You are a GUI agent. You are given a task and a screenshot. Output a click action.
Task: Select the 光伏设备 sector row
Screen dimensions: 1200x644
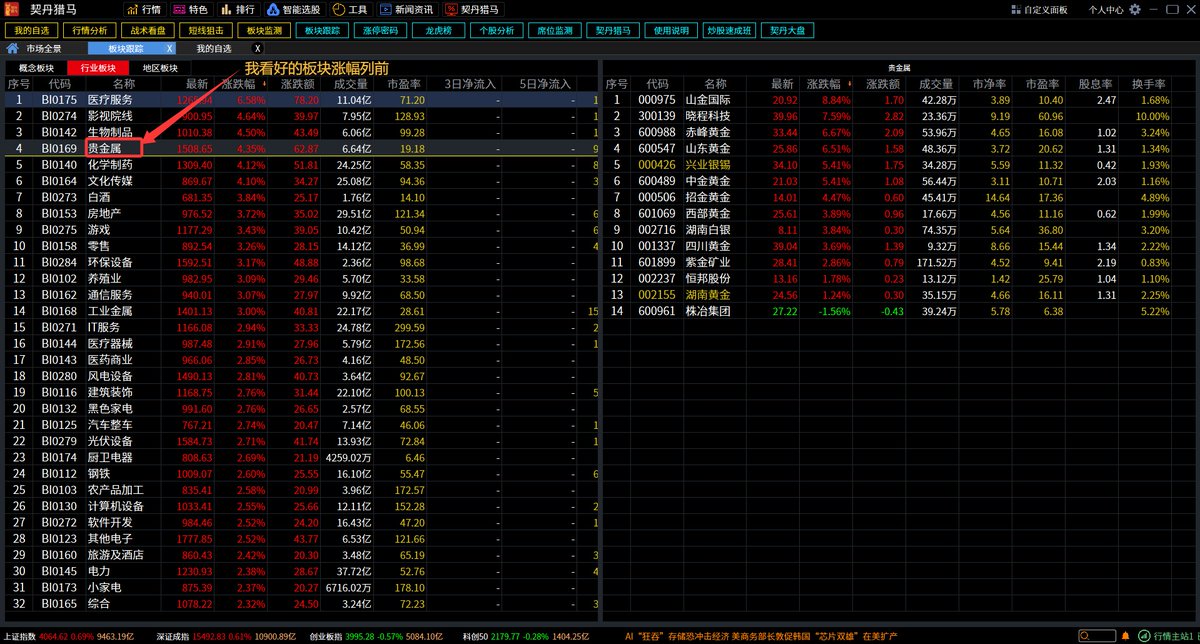(x=300, y=441)
